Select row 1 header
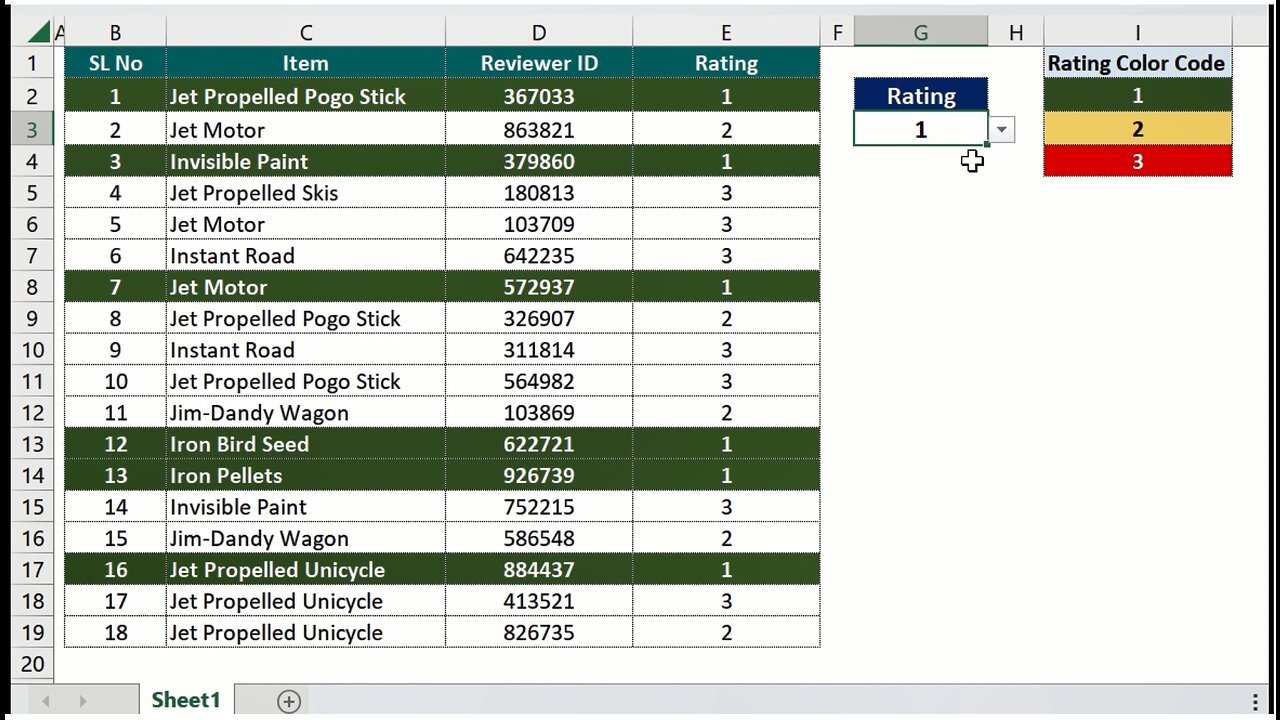This screenshot has width=1280, height=720. pyautogui.click(x=32, y=63)
